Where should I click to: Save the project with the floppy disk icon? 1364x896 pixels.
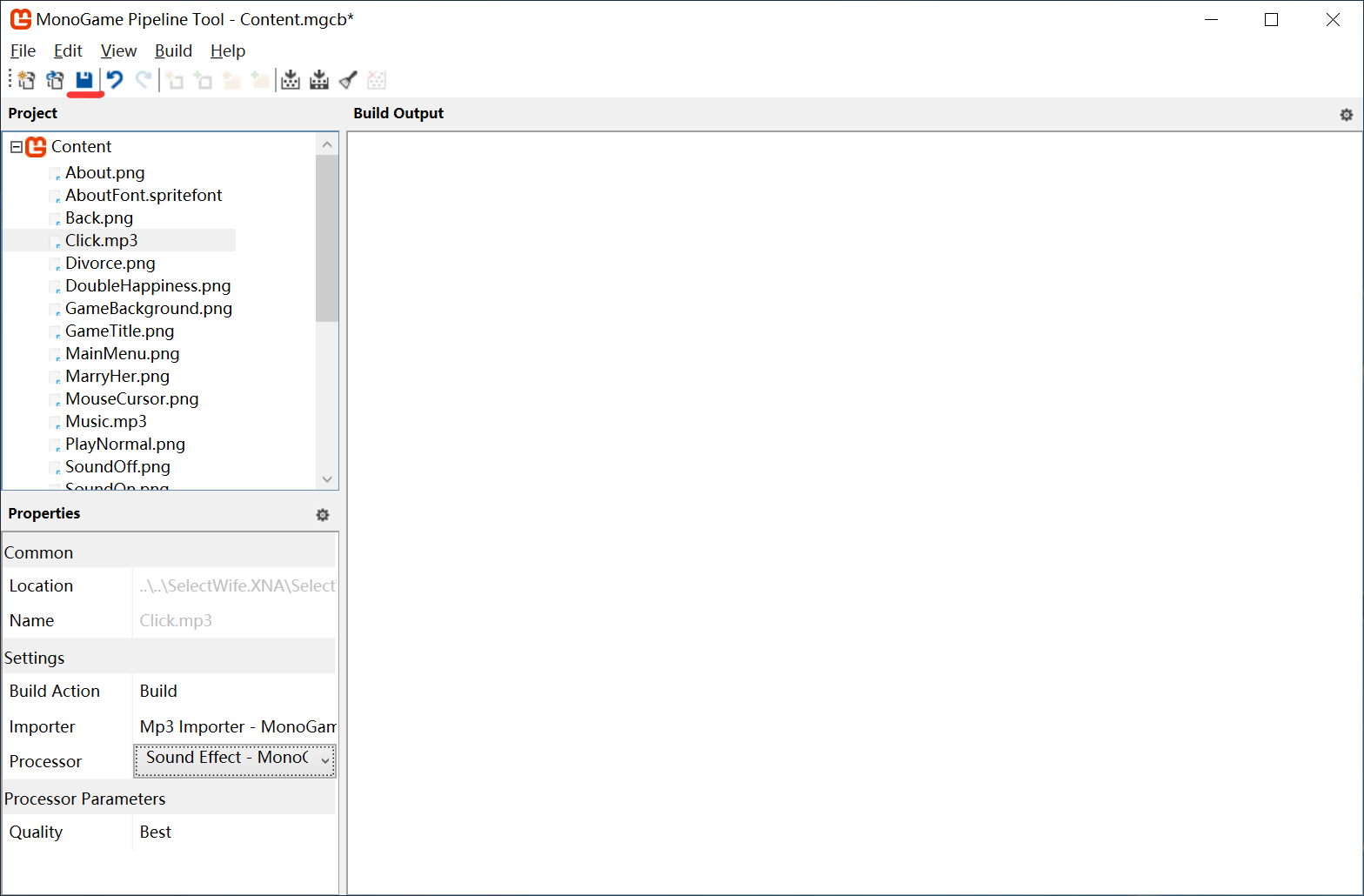(x=84, y=80)
